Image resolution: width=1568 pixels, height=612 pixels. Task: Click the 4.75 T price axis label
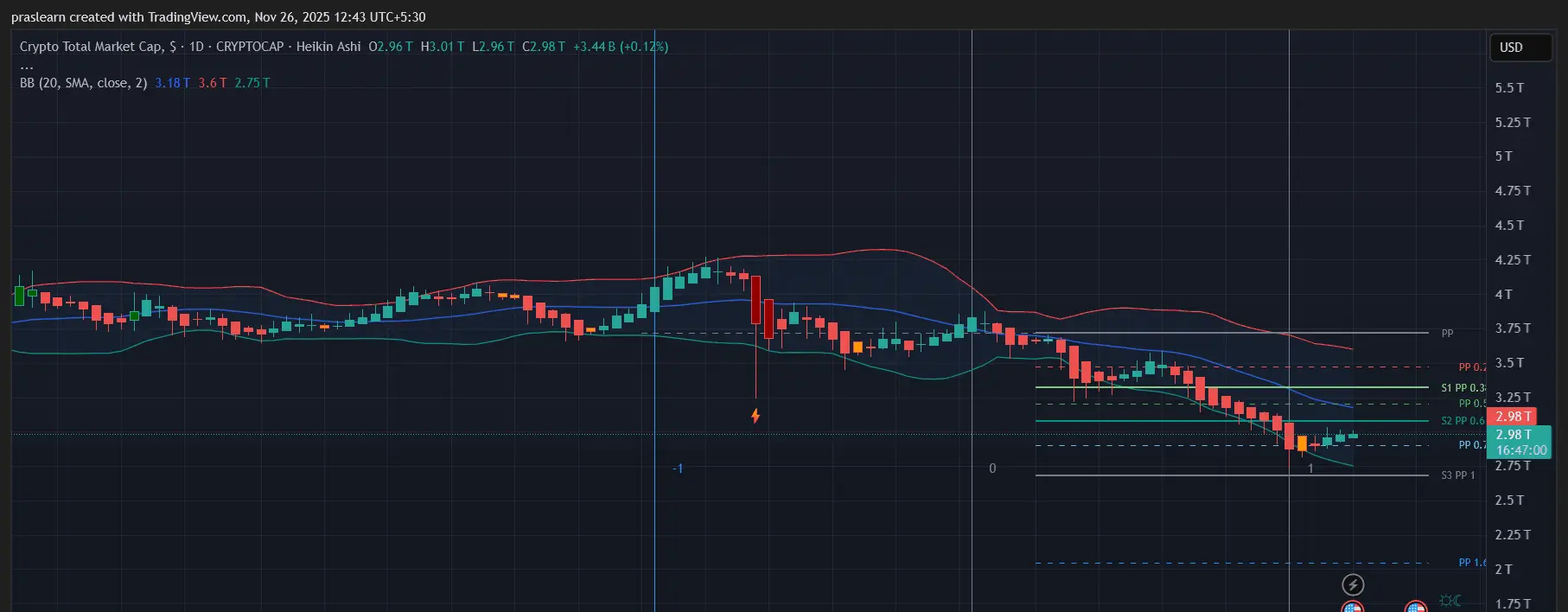[x=1513, y=191]
